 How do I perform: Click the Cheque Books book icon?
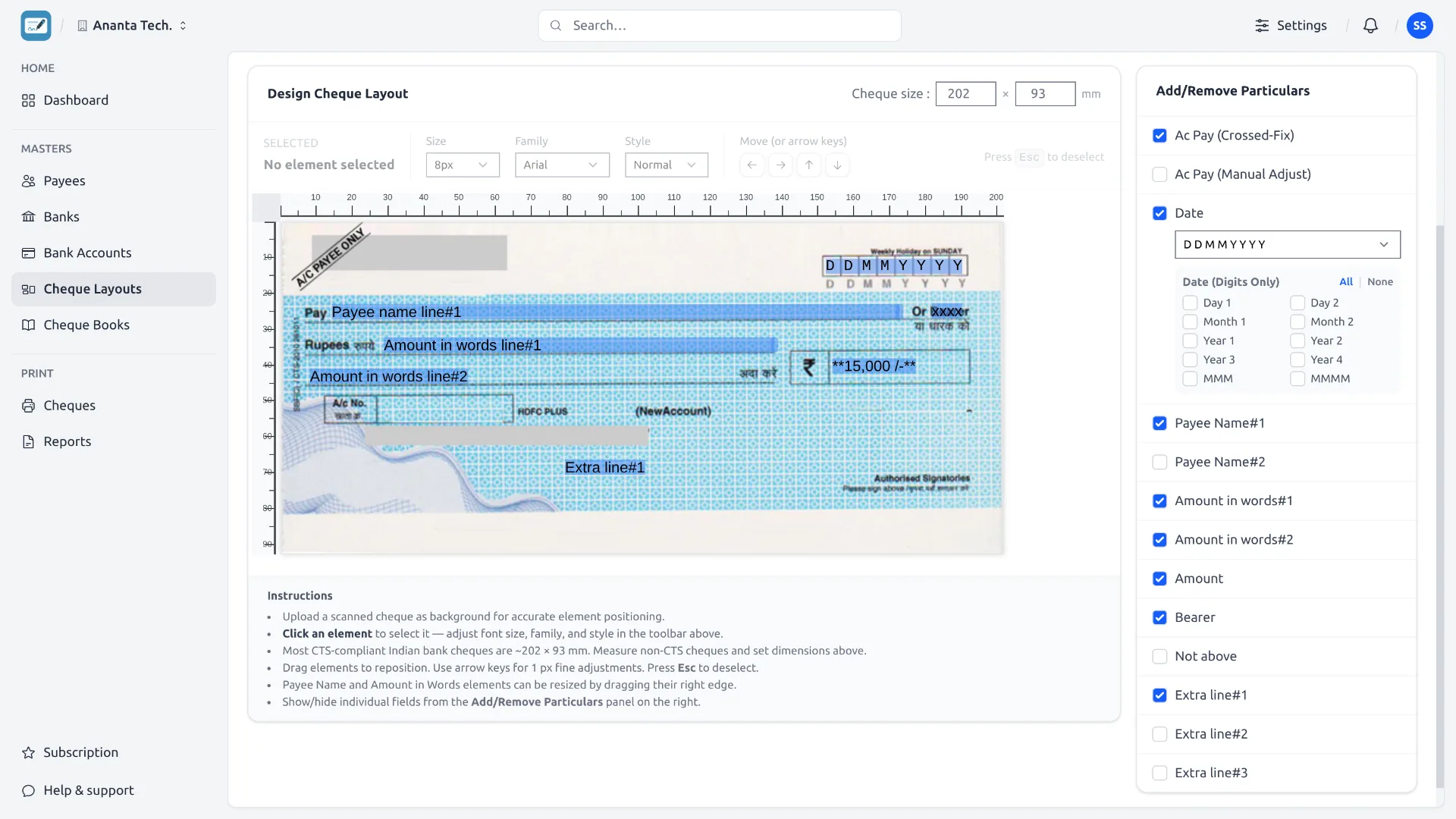(29, 325)
